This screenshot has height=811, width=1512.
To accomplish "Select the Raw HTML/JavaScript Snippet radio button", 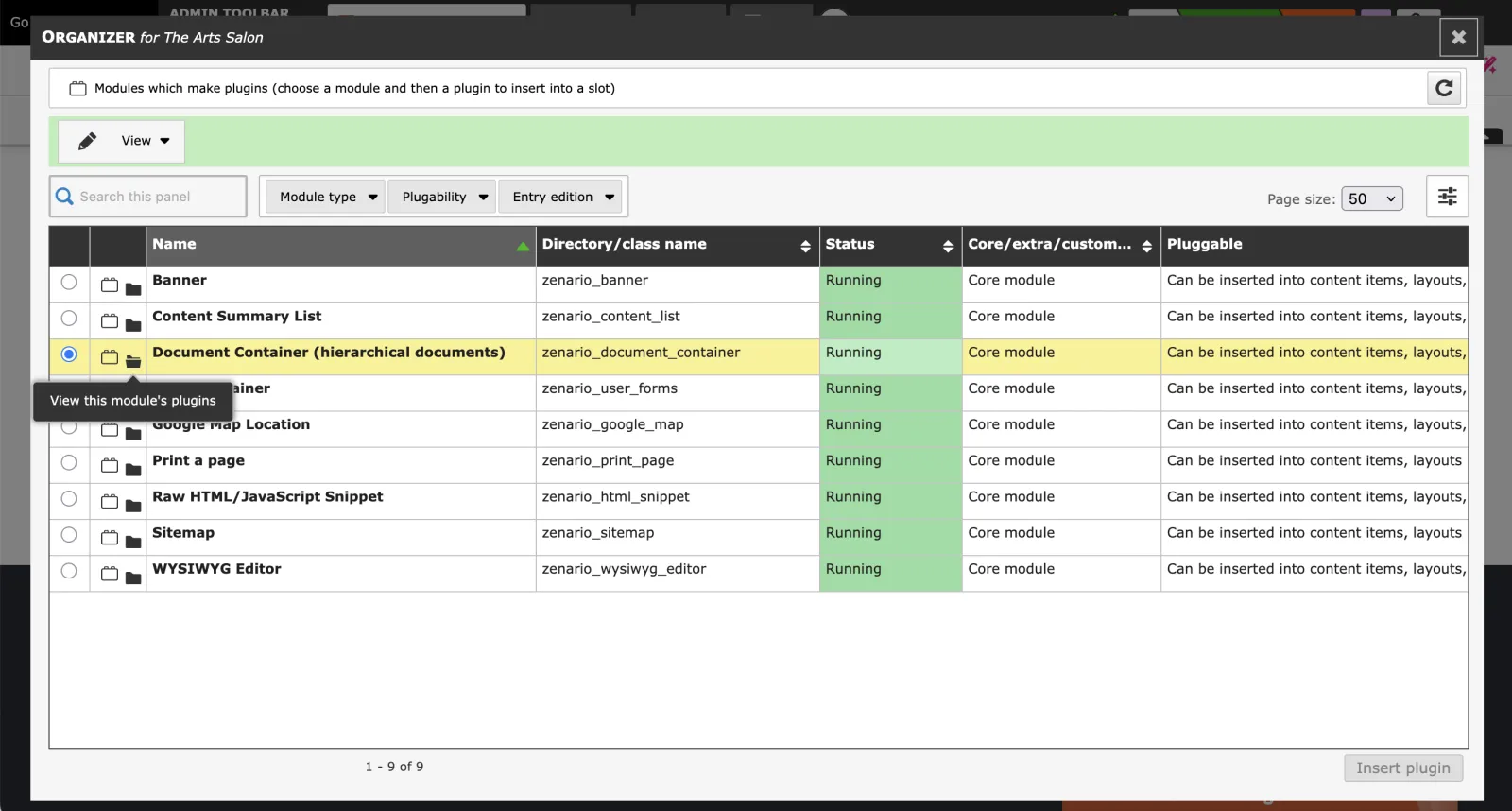I will click(x=69, y=498).
